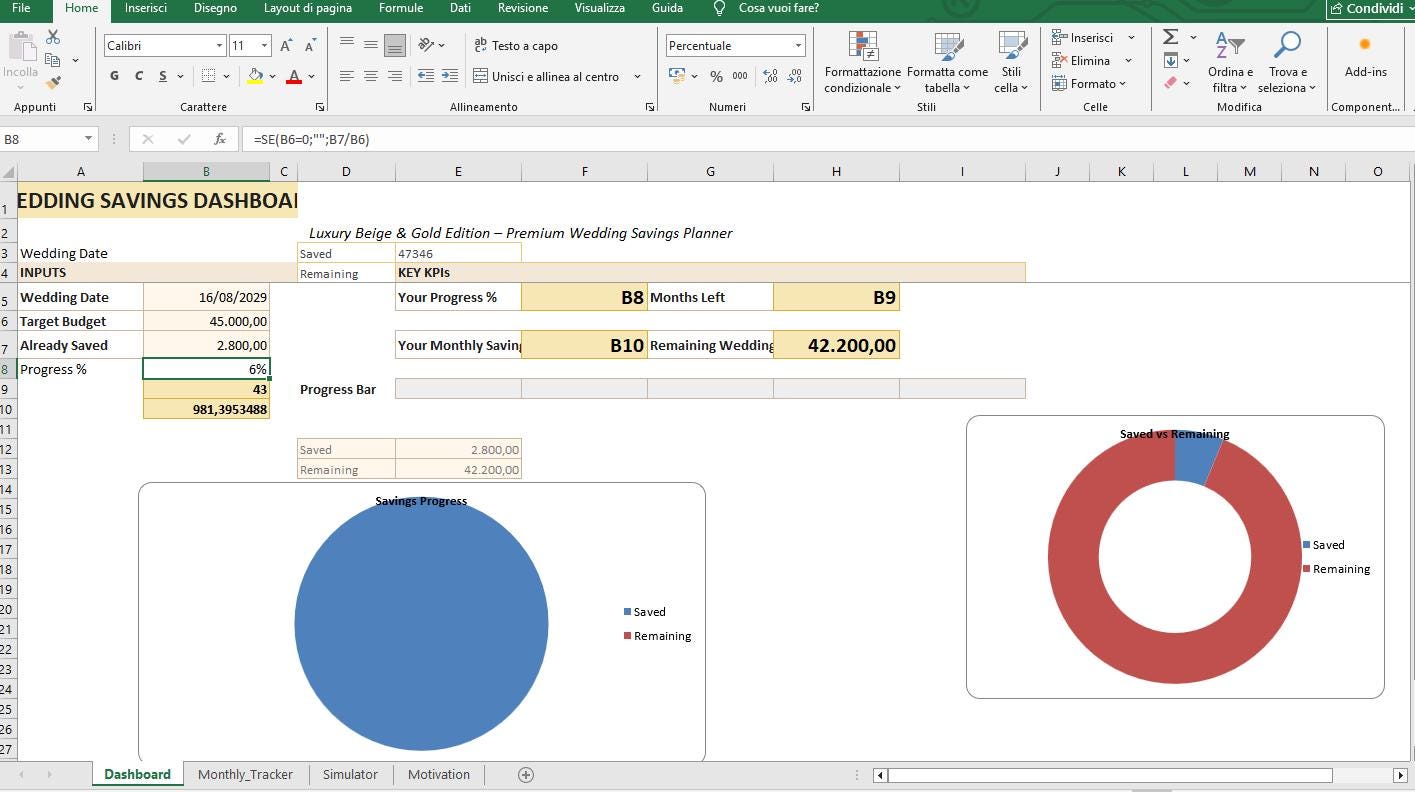1415x792 pixels.
Task: Click the Center align text icon
Action: click(x=371, y=76)
